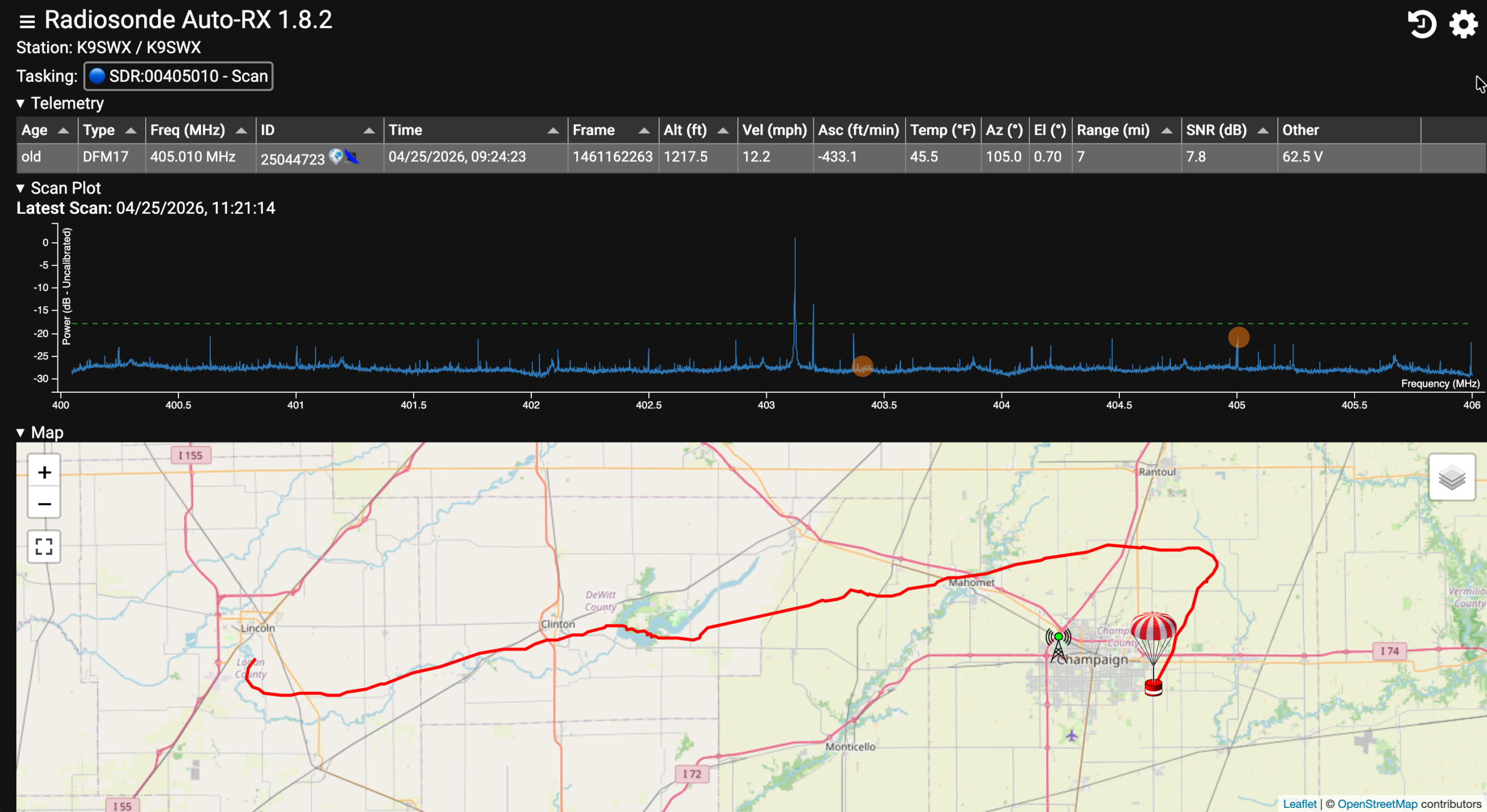Viewport: 1487px width, 812px height.
Task: Click the blue radar icon beside sonde ID
Action: (x=351, y=157)
